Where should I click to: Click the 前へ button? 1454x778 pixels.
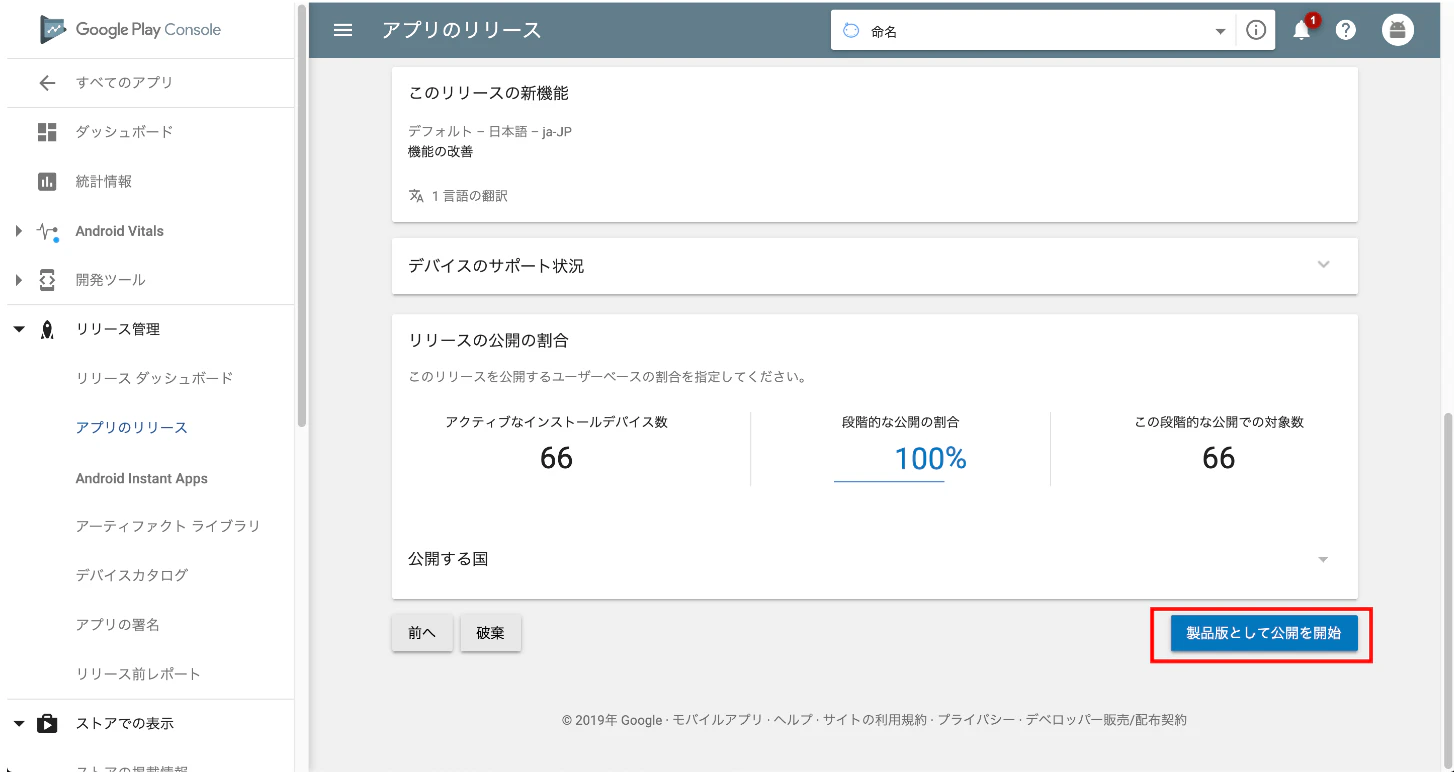pyautogui.click(x=422, y=633)
